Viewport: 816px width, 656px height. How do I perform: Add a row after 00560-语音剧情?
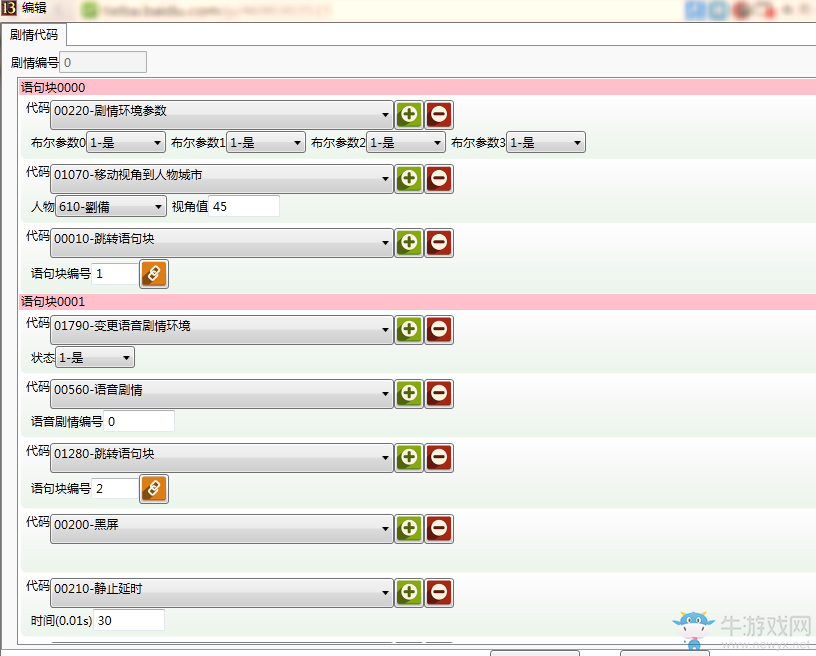[409, 393]
